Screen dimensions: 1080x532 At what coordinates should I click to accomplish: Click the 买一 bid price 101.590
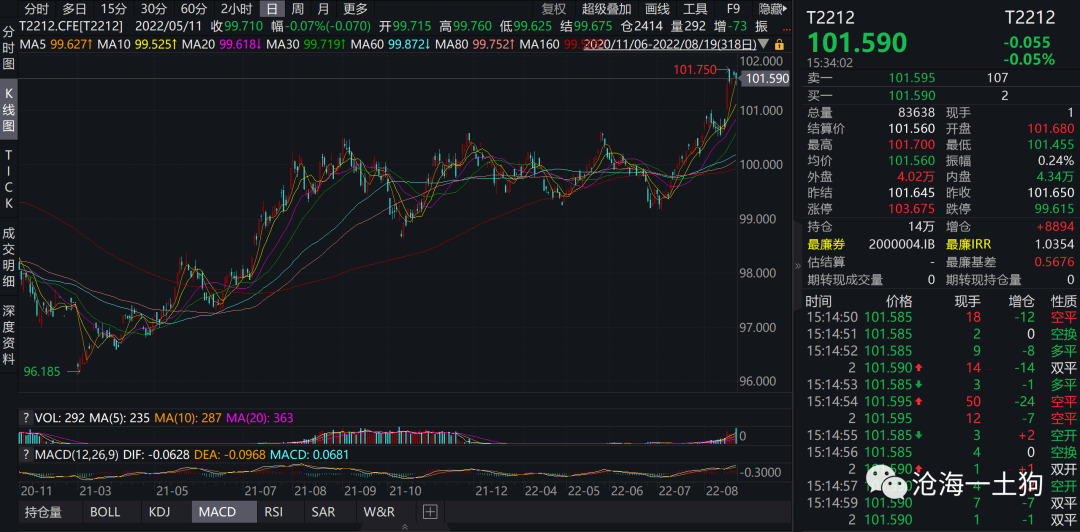tap(912, 96)
